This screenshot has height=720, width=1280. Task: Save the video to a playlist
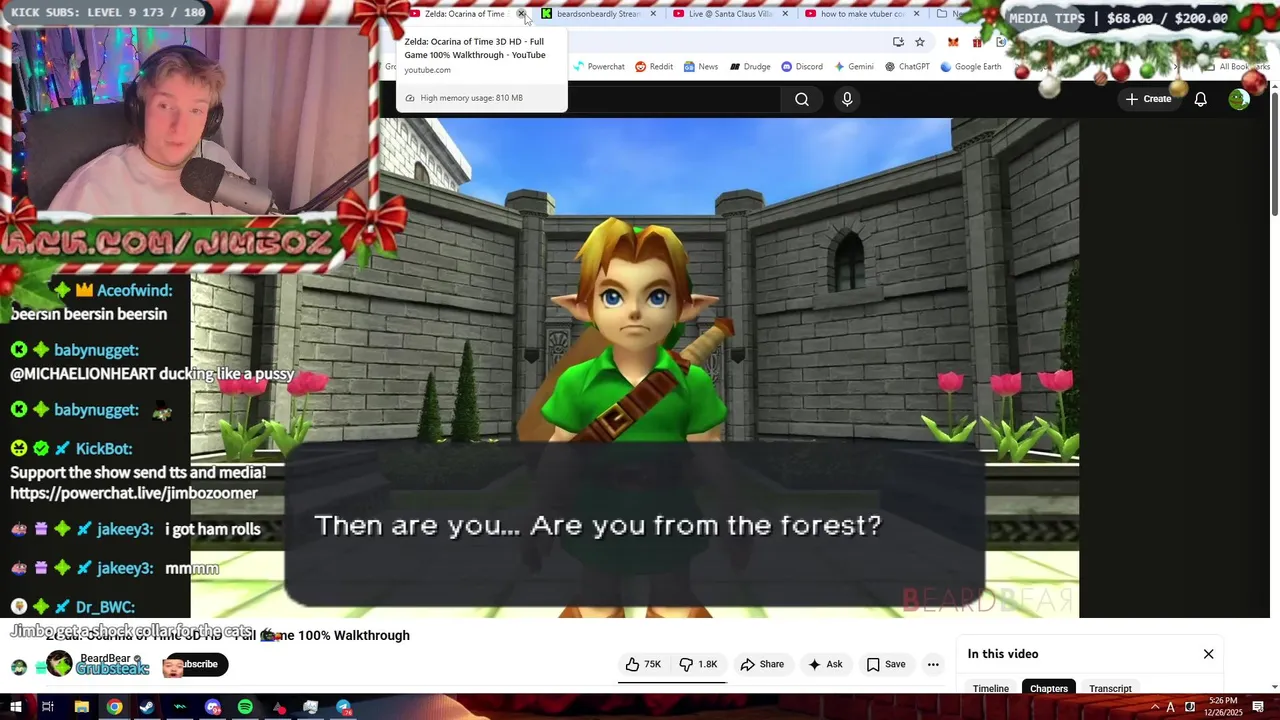pos(886,664)
